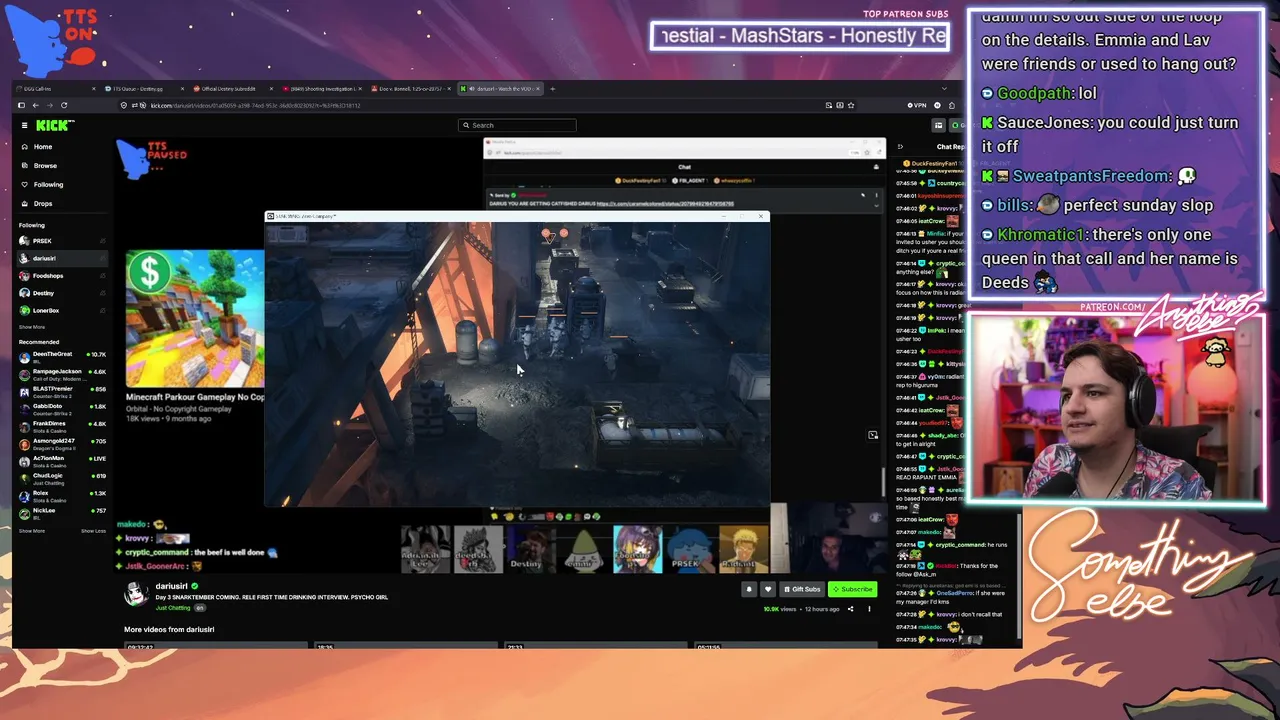
Task: Open Destiny channel from Following list
Action: [62, 293]
